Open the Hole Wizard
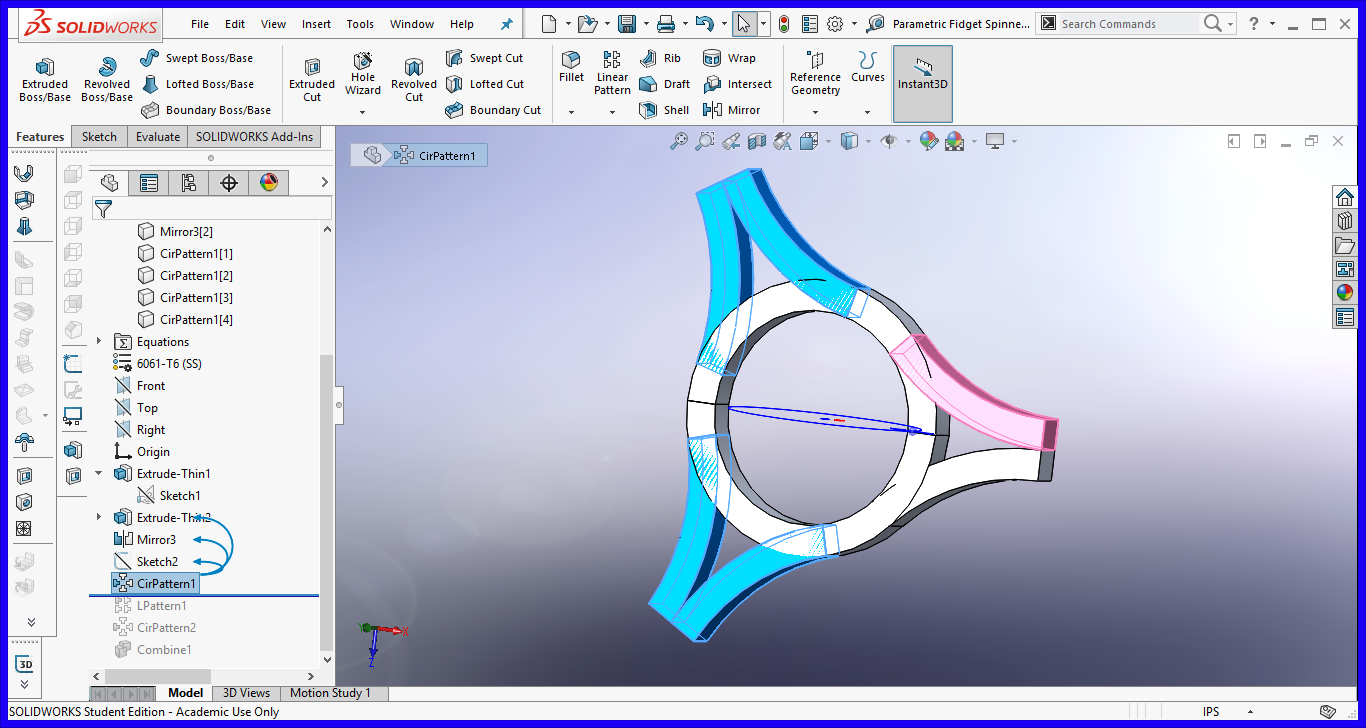 pos(363,78)
